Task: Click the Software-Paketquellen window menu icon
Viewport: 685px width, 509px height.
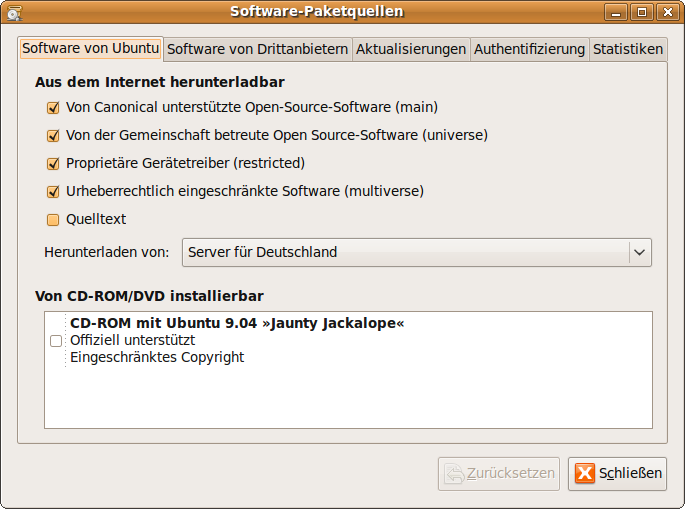Action: [x=14, y=13]
